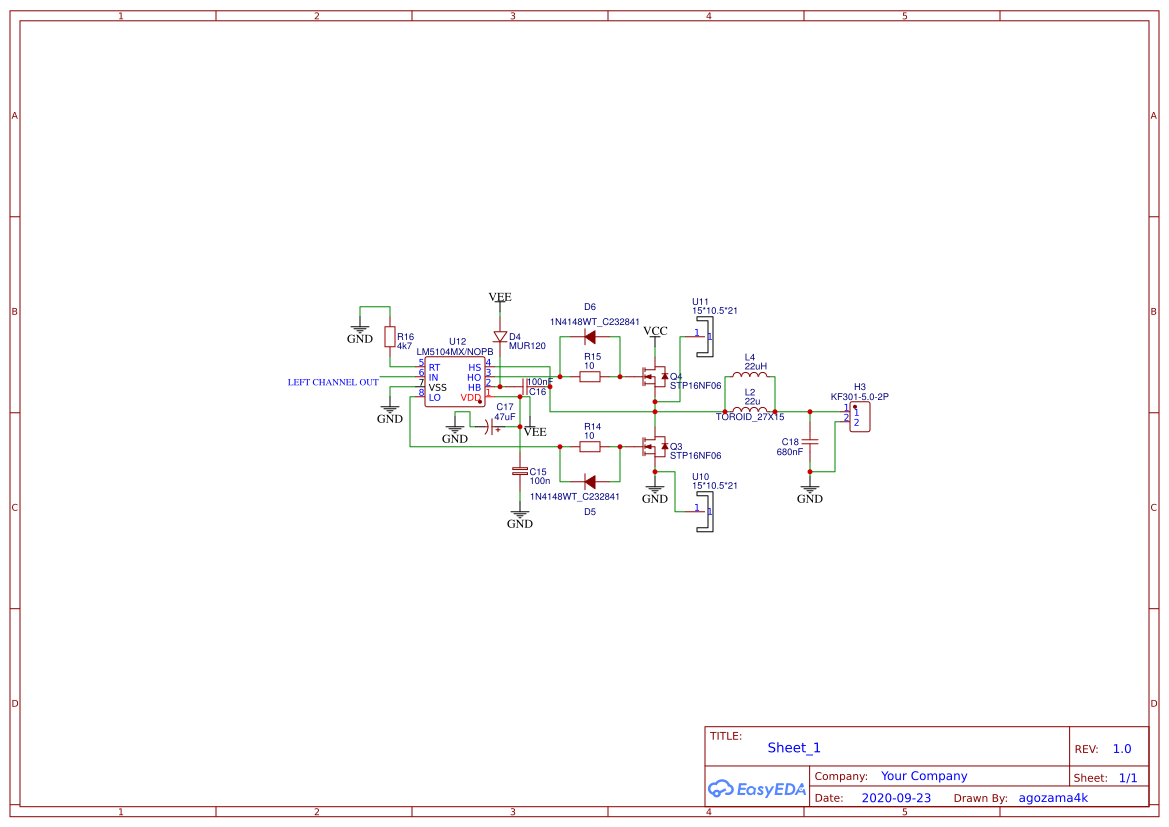Click the VCC net flag above Q4
This screenshot has width=1169, height=827.
(654, 332)
